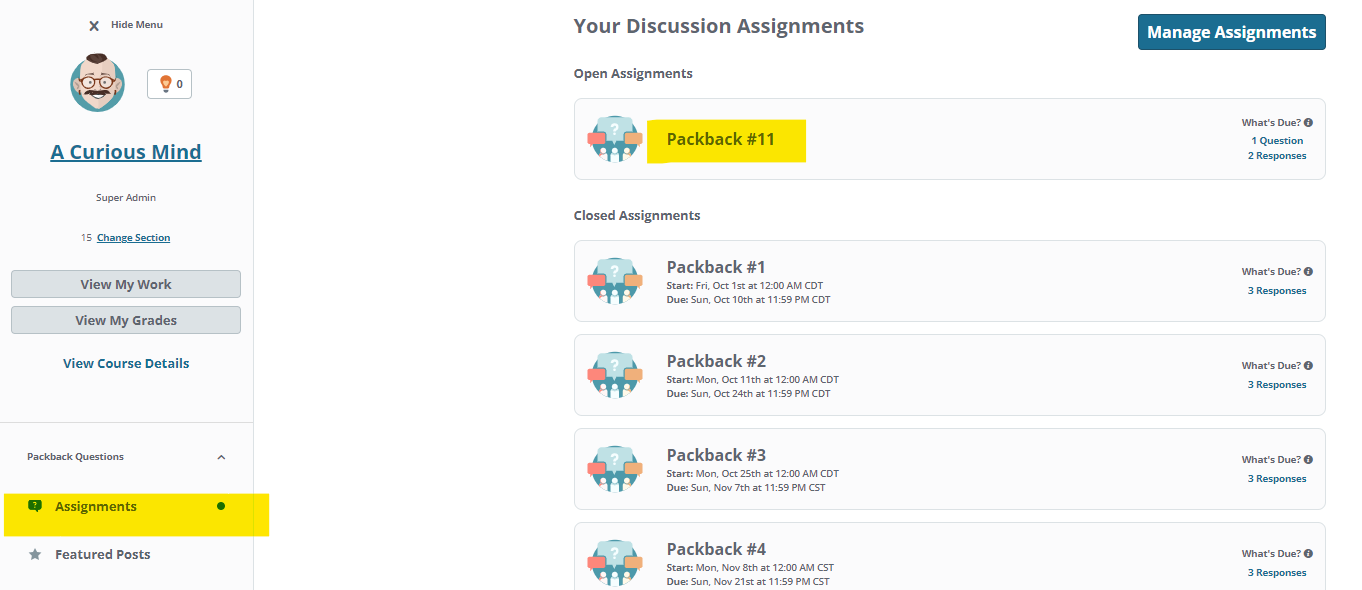1362x590 pixels.
Task: Click the Packback #4 discussion group icon
Action: [615, 562]
